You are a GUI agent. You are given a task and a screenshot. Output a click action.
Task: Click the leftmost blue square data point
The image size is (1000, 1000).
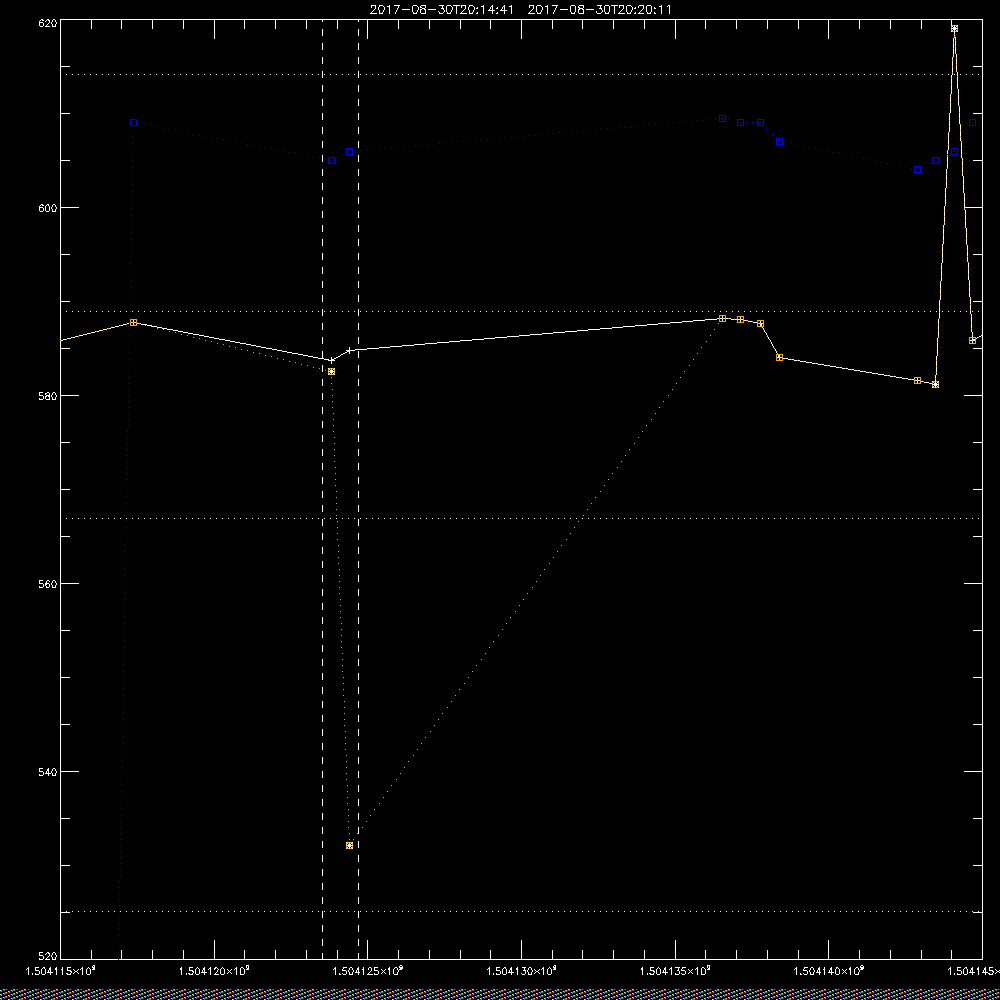(x=133, y=122)
